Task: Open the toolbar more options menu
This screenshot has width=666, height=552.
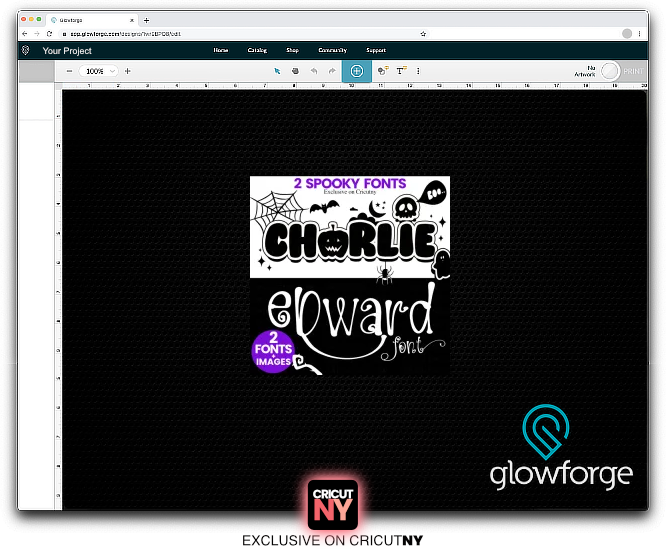Action: [418, 71]
